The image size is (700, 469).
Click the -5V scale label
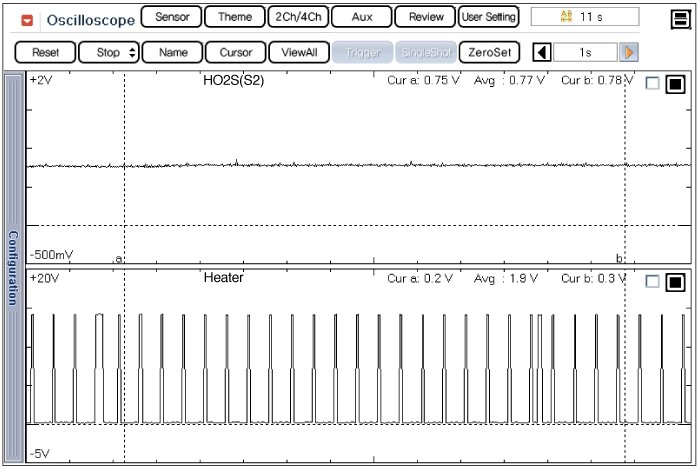tap(40, 453)
